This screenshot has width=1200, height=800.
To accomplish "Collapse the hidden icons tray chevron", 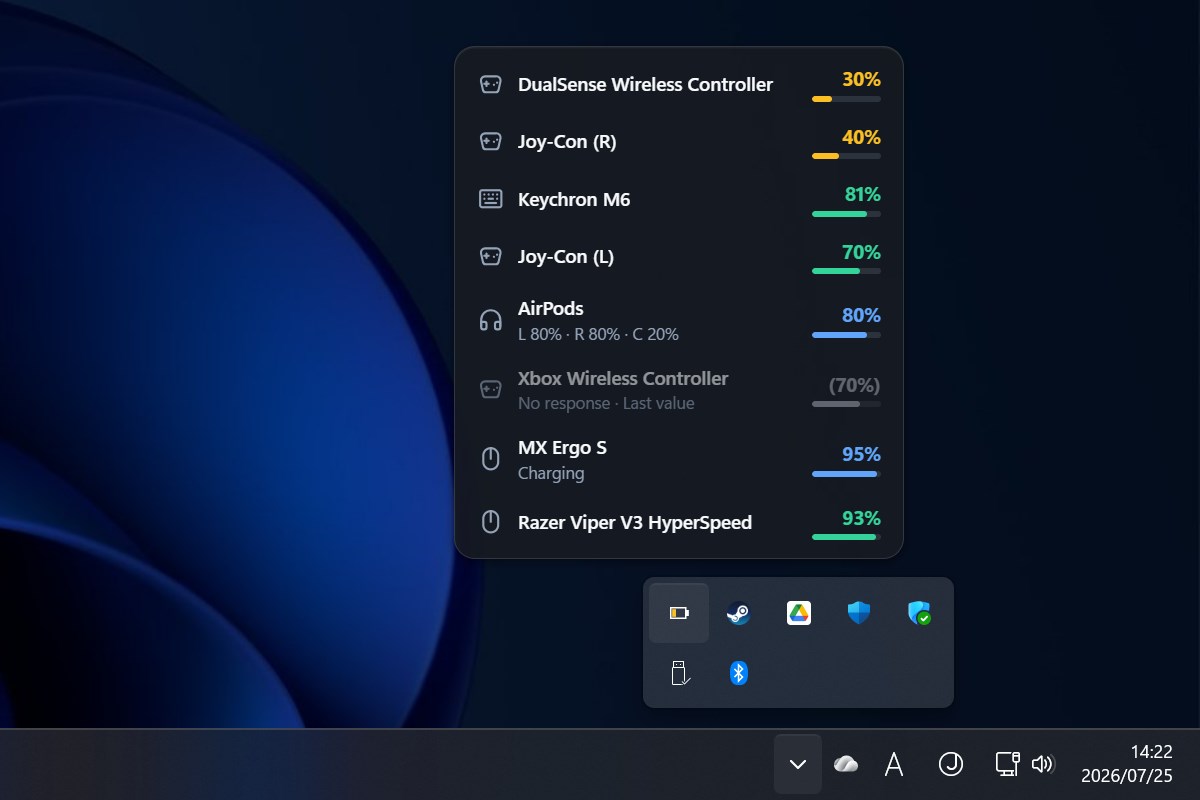I will click(x=798, y=765).
